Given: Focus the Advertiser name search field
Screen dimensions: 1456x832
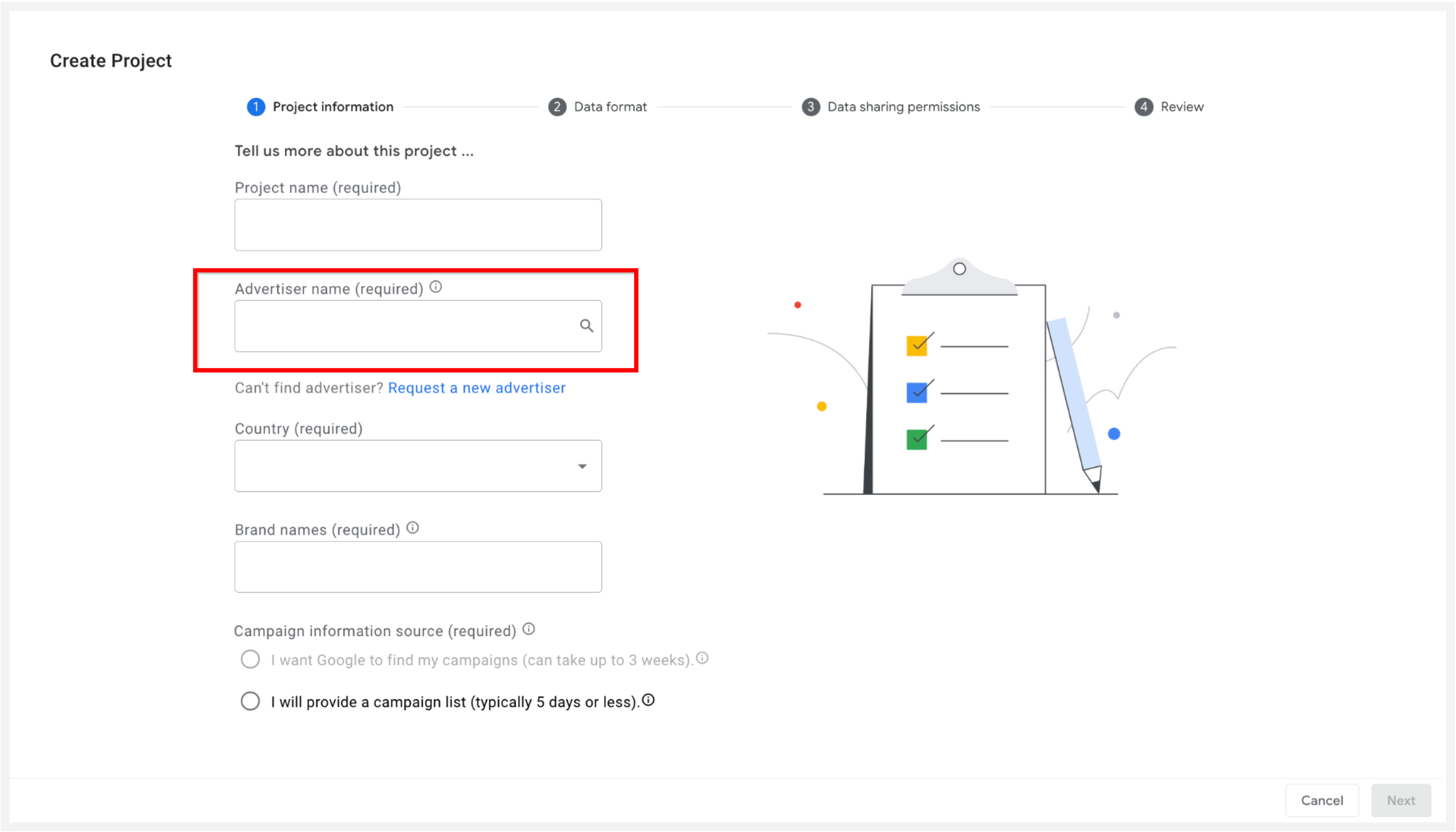Looking at the screenshot, I should pyautogui.click(x=418, y=326).
